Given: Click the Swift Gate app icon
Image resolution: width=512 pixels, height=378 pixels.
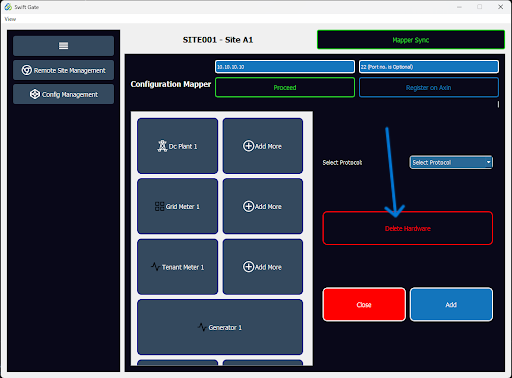Looking at the screenshot, I should point(8,7).
